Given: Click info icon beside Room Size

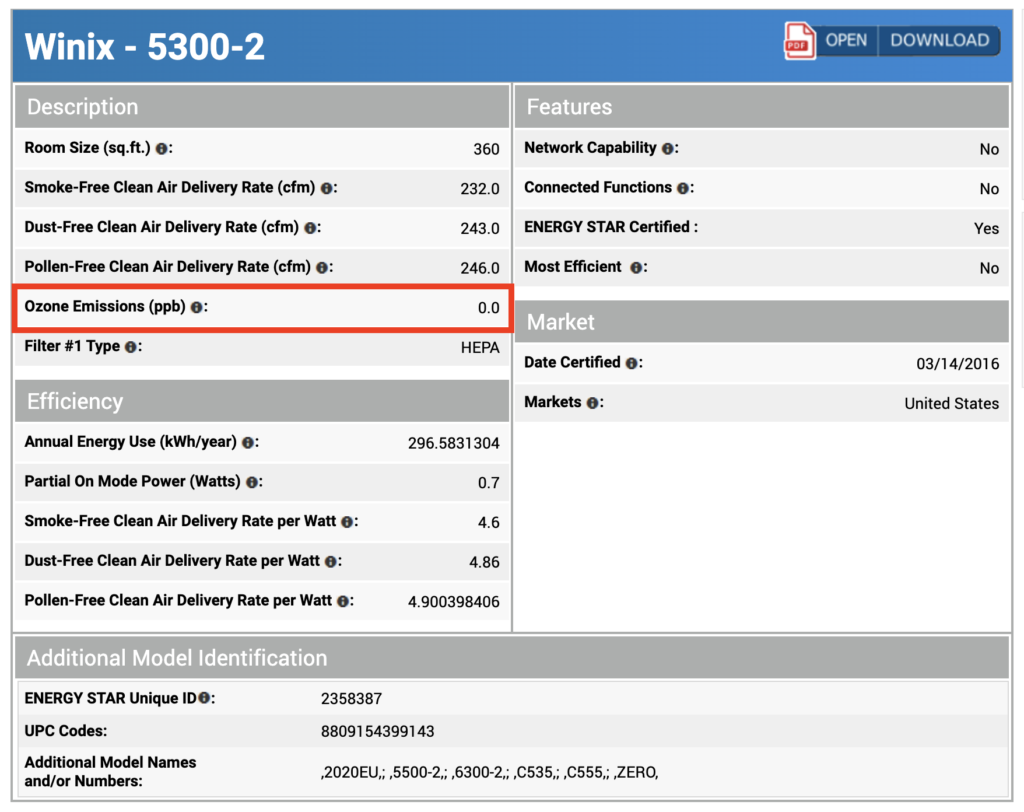Looking at the screenshot, I should point(162,149).
